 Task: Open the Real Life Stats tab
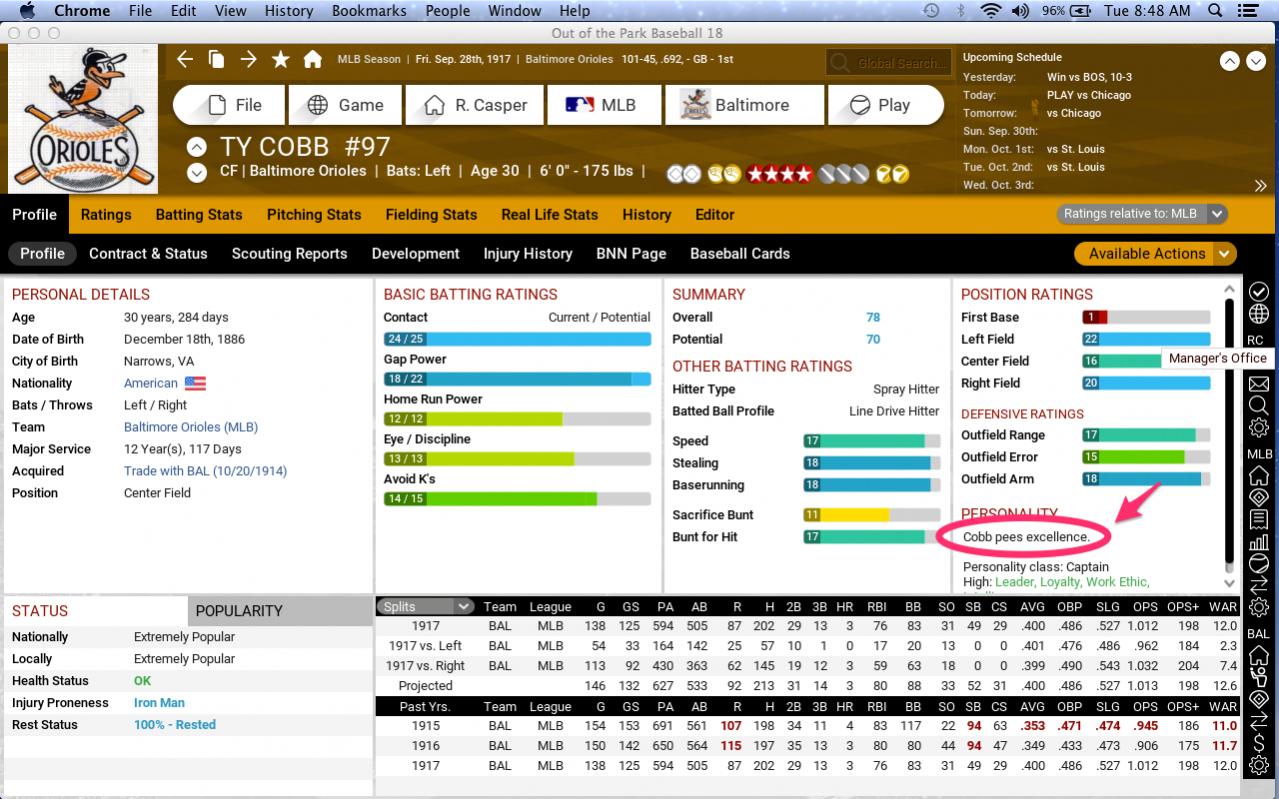[x=549, y=214]
